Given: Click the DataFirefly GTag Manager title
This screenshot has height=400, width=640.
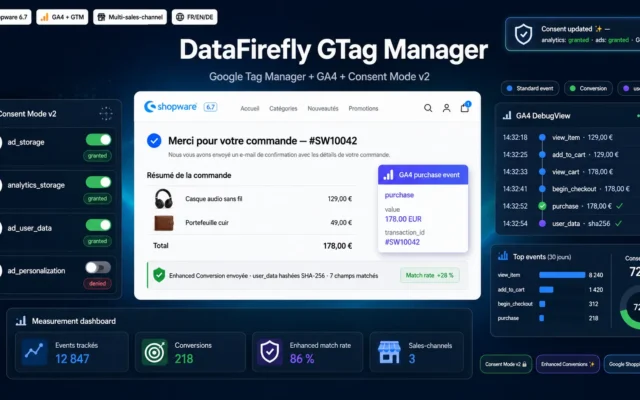Looking at the screenshot, I should [333, 50].
